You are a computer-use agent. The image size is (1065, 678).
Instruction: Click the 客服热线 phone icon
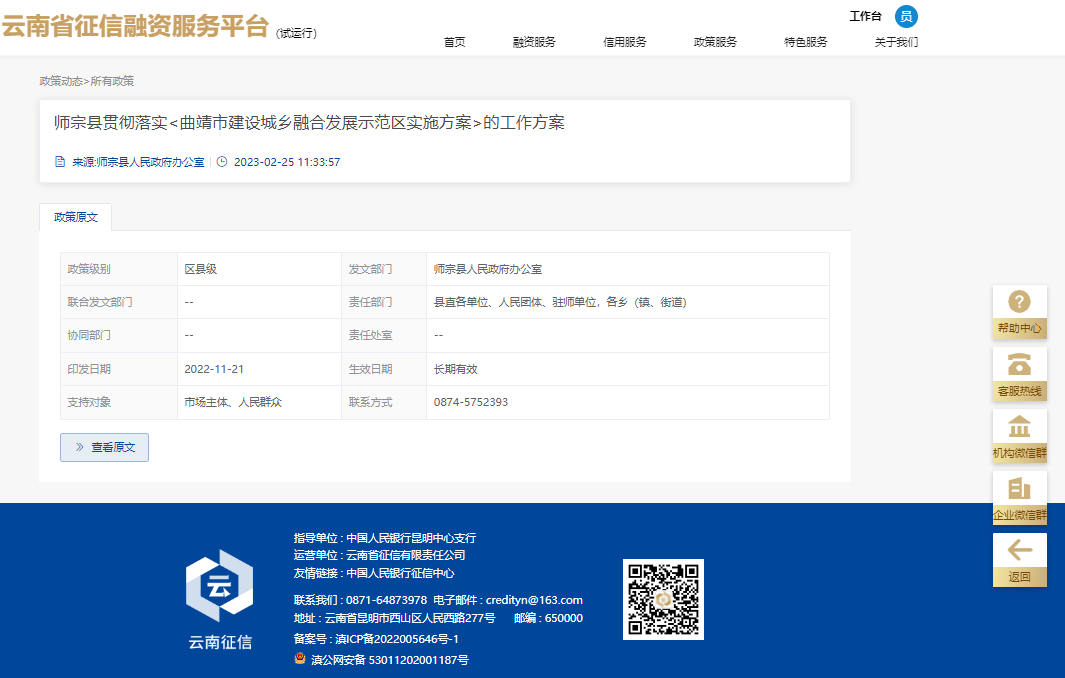coord(1019,365)
